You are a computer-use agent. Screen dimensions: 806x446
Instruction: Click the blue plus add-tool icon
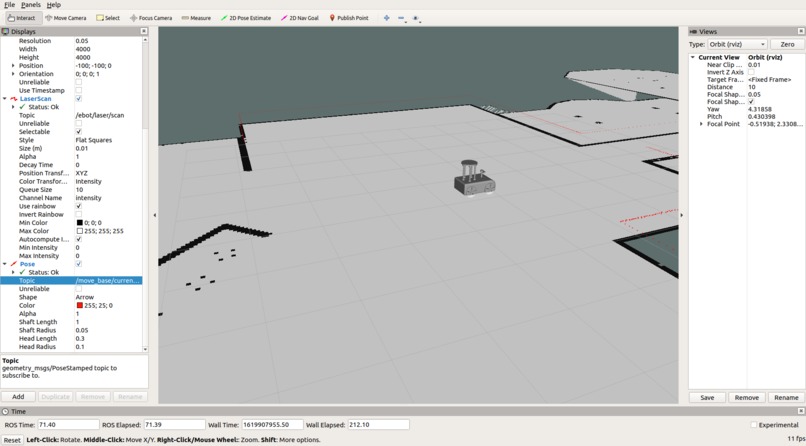[x=387, y=18]
